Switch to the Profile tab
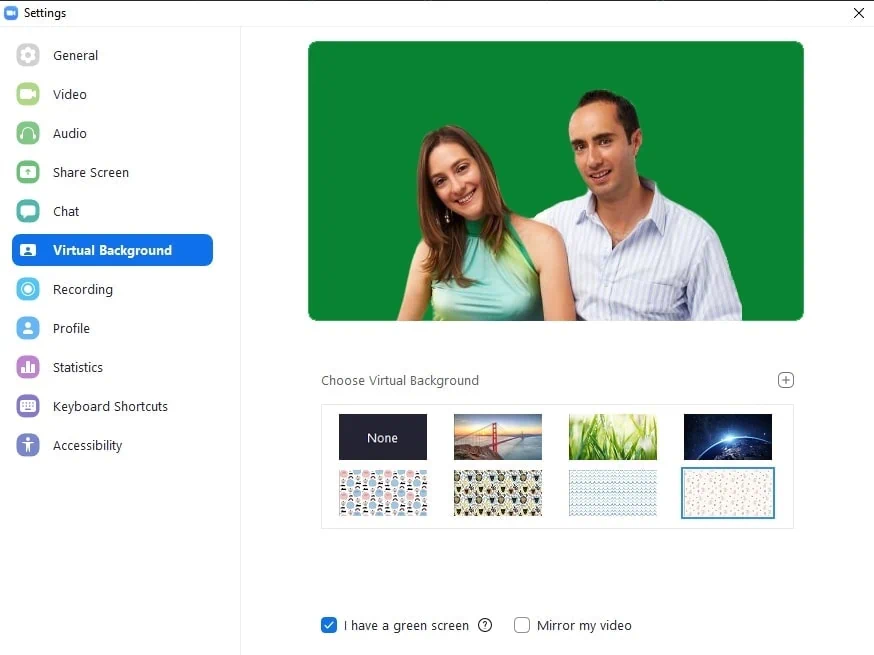The height and width of the screenshot is (655, 874). (71, 329)
